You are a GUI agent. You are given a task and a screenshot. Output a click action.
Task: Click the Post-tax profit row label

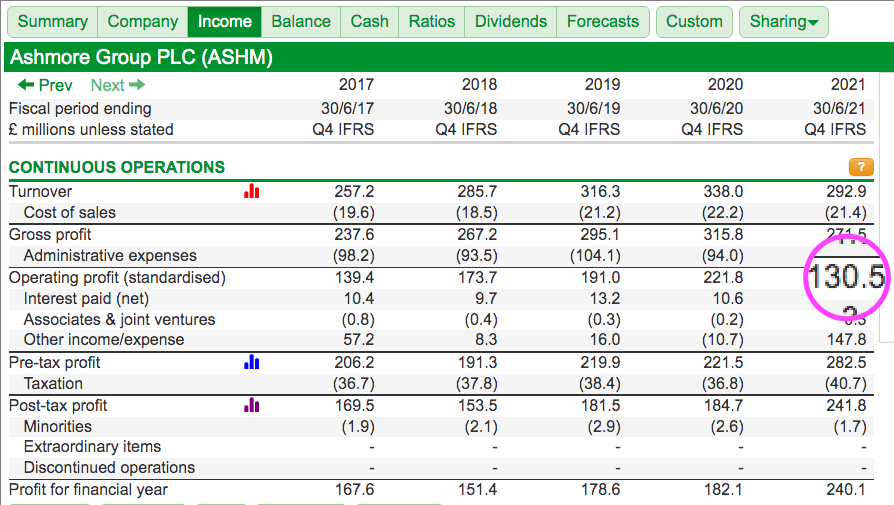tap(58, 405)
